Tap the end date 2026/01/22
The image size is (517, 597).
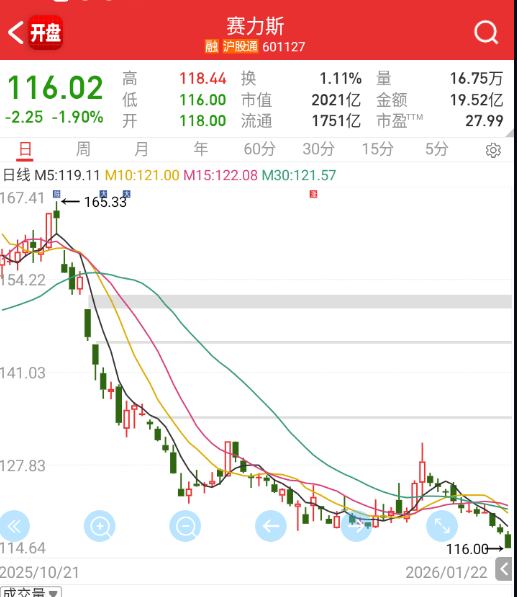tap(446, 572)
